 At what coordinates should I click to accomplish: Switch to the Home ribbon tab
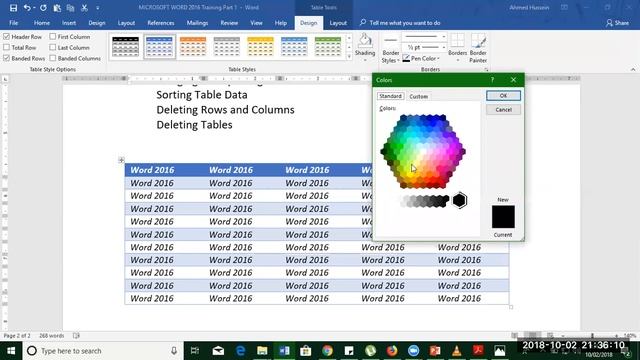click(x=42, y=23)
